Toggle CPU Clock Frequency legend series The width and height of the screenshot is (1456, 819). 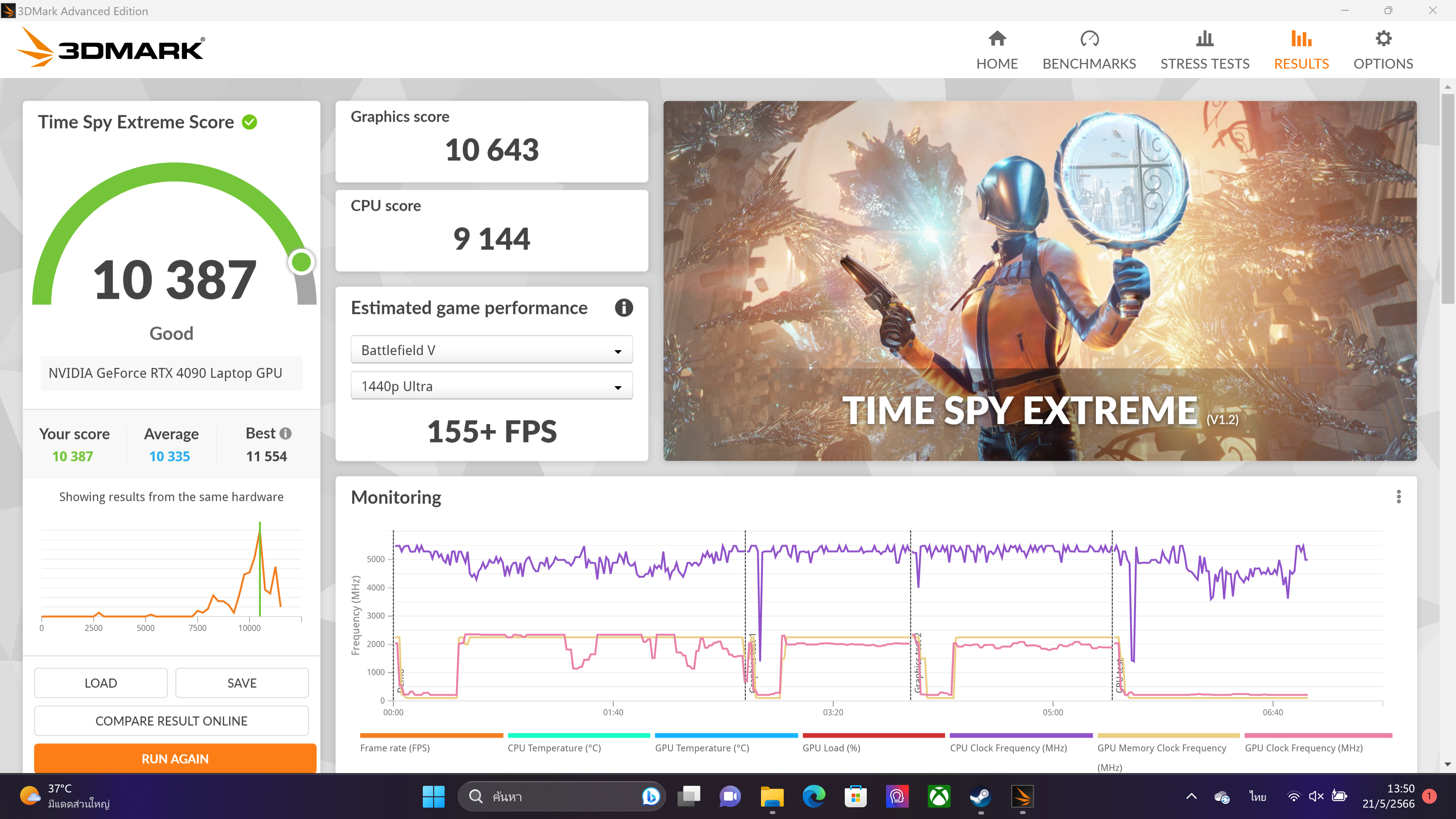pyautogui.click(x=1021, y=743)
